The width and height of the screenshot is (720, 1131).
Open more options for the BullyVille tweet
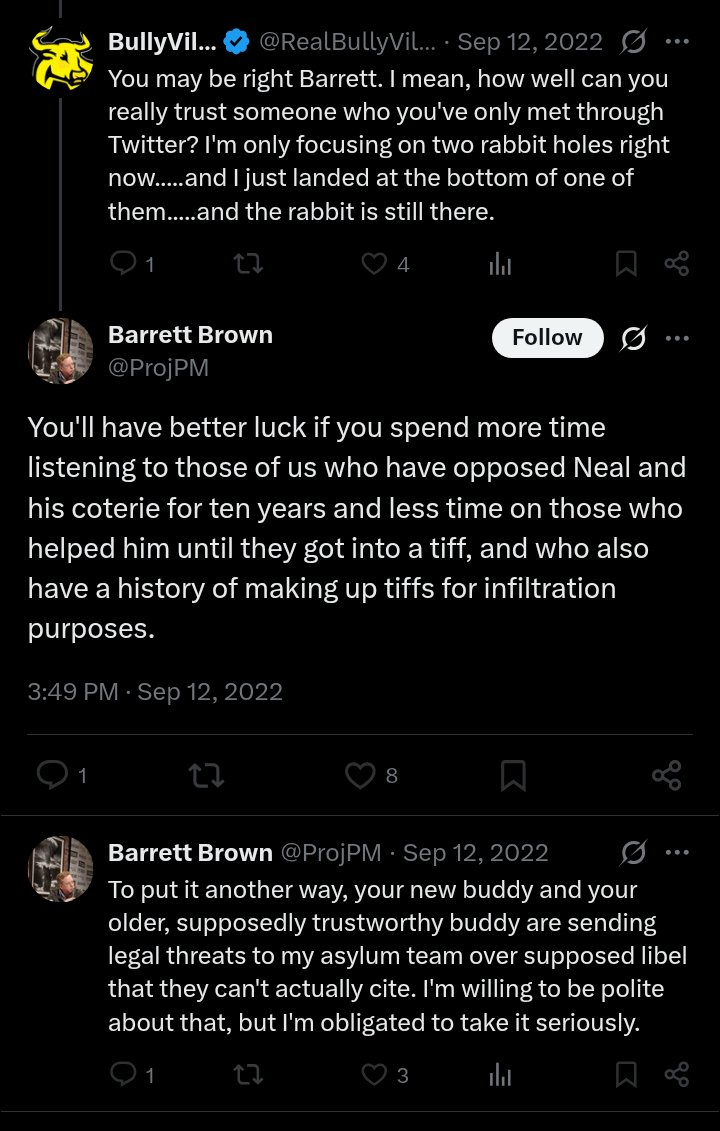pos(677,42)
